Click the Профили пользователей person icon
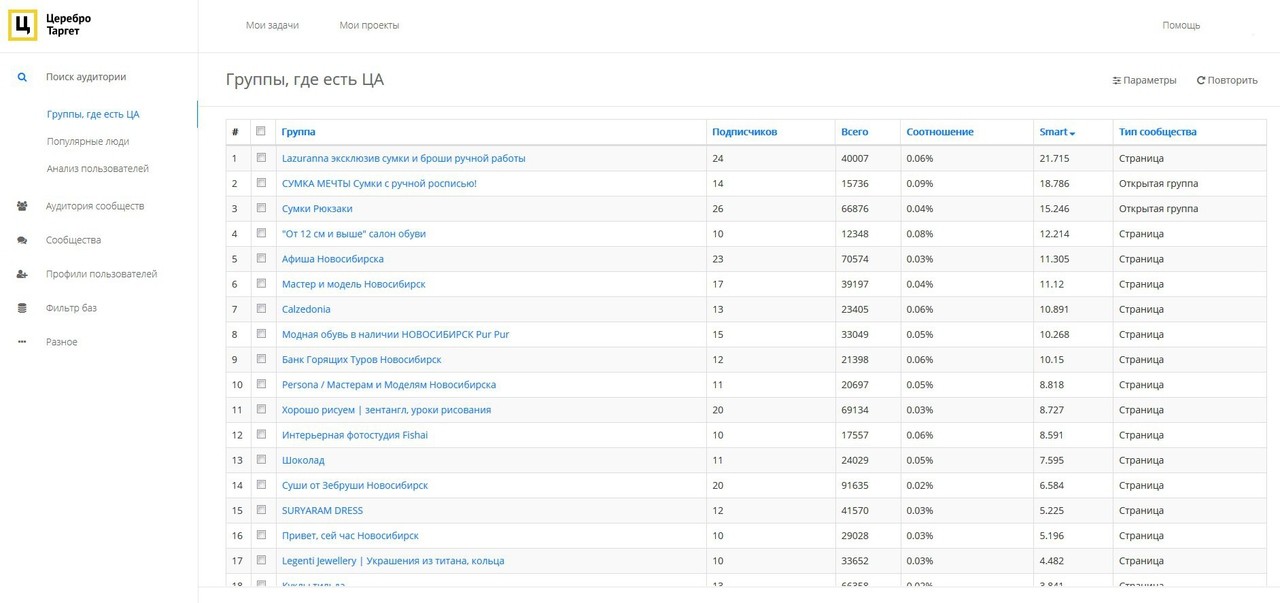Screen dimensions: 1280x603 [x=22, y=274]
